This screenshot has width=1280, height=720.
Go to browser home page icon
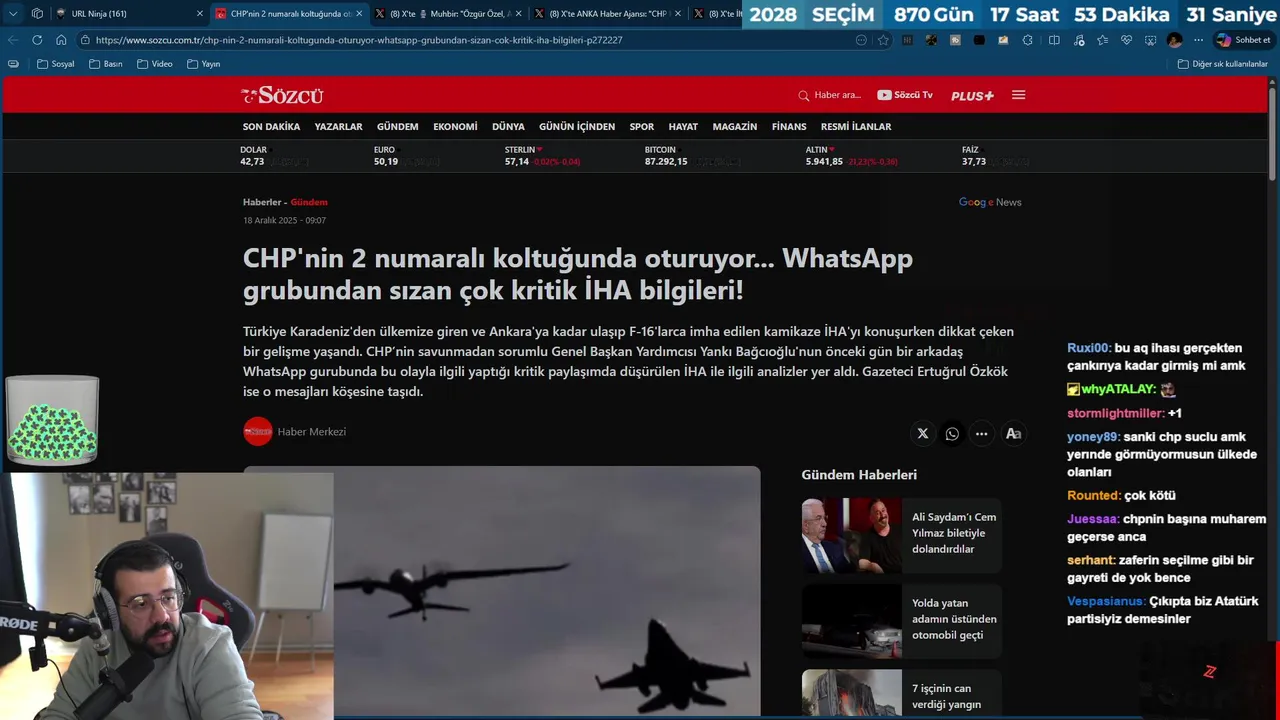61,40
